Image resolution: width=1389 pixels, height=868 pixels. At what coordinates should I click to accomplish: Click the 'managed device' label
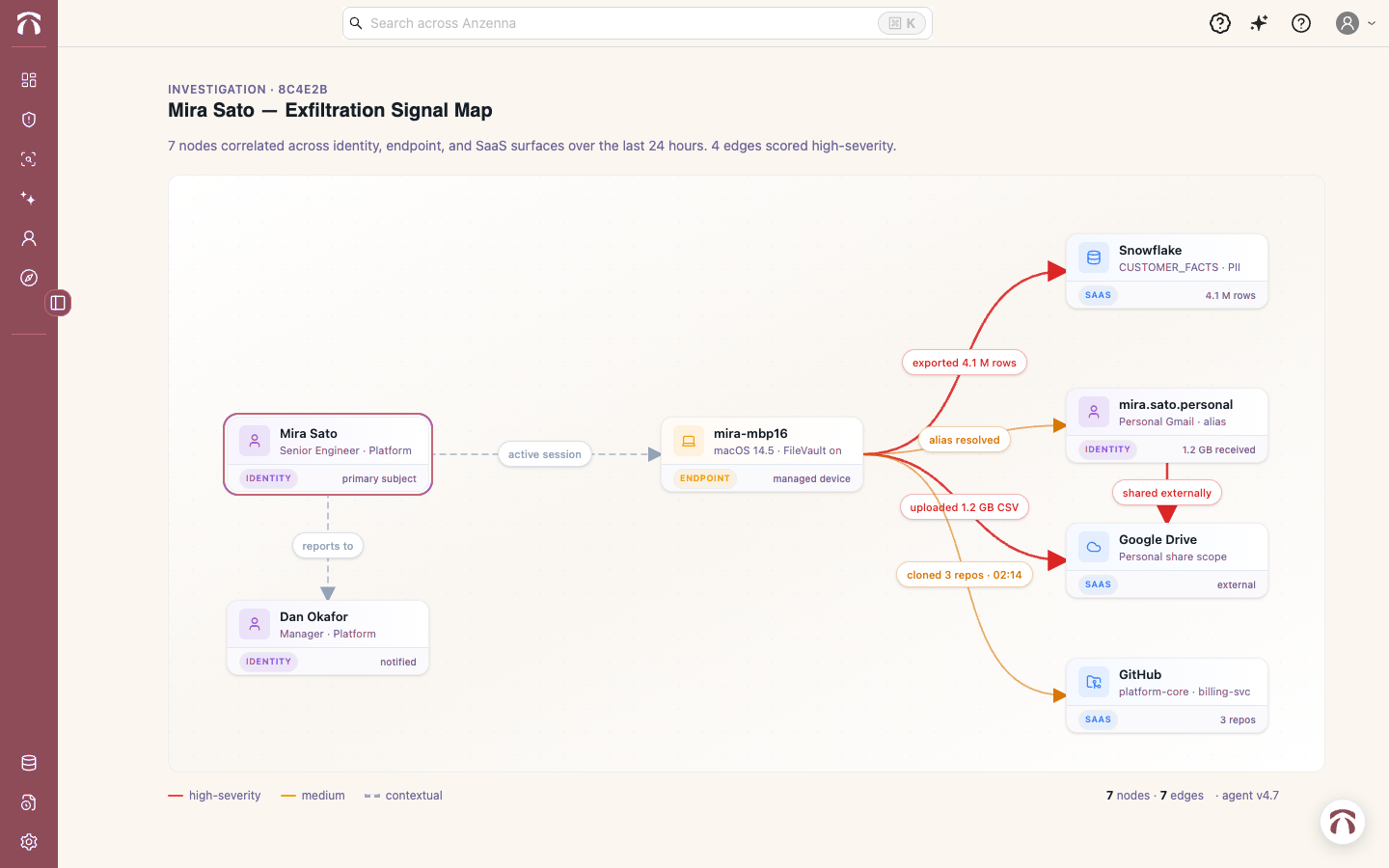[x=811, y=478]
